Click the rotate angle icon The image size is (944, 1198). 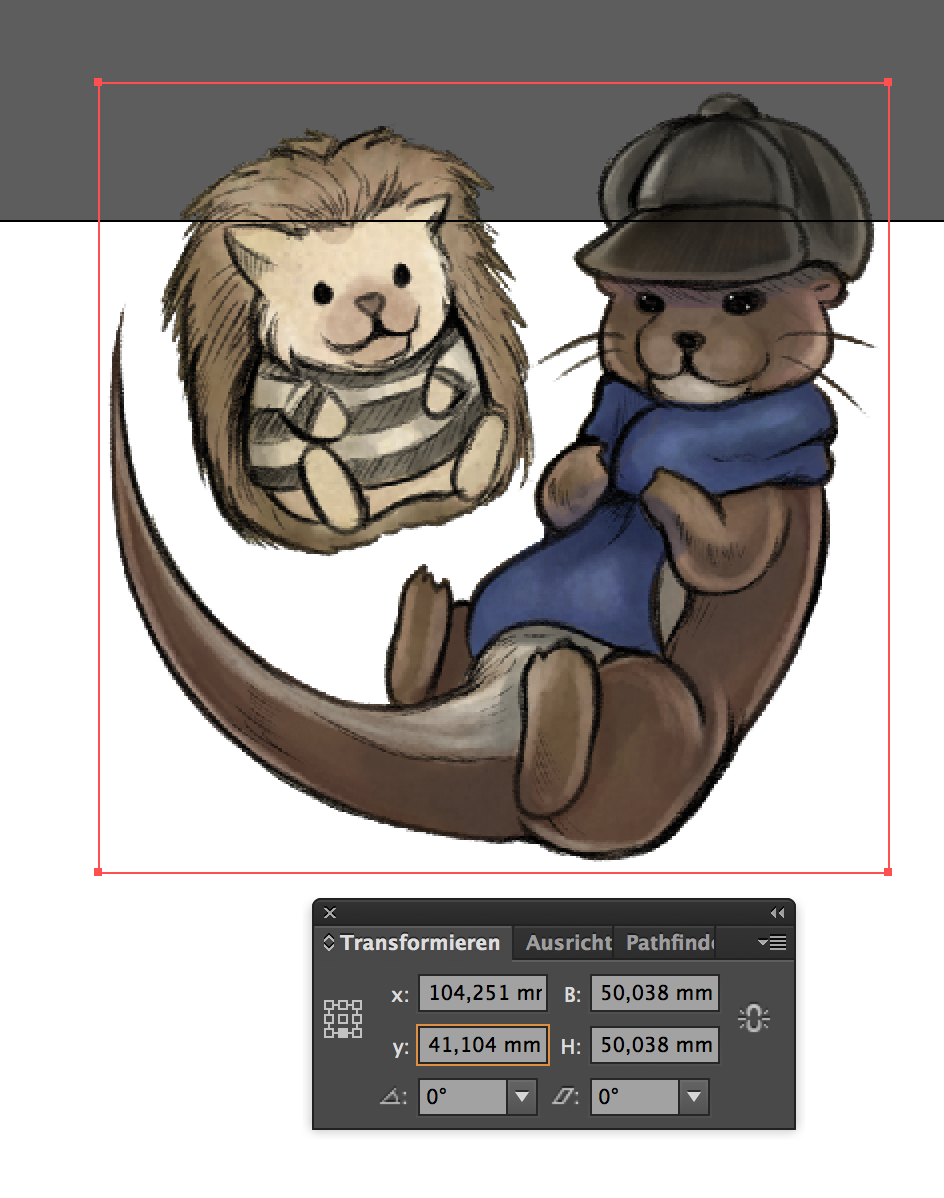pyautogui.click(x=393, y=1097)
